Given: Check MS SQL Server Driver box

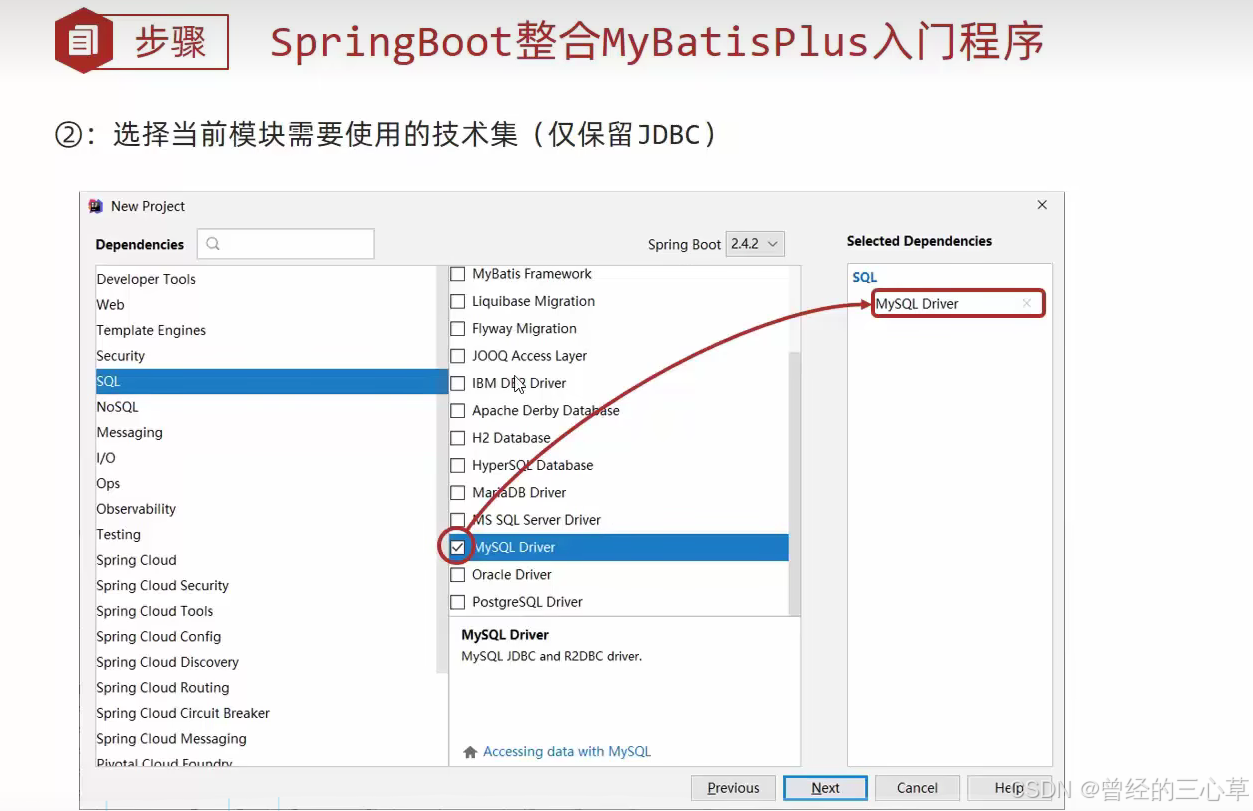Looking at the screenshot, I should [458, 520].
